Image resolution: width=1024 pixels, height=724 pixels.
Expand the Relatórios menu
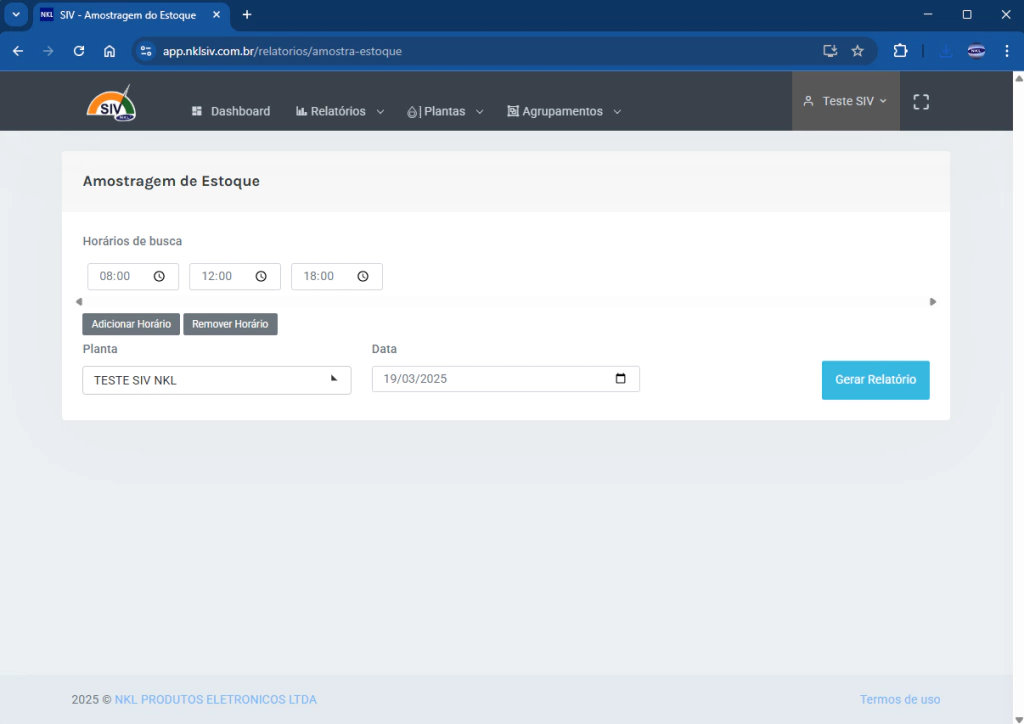(340, 112)
